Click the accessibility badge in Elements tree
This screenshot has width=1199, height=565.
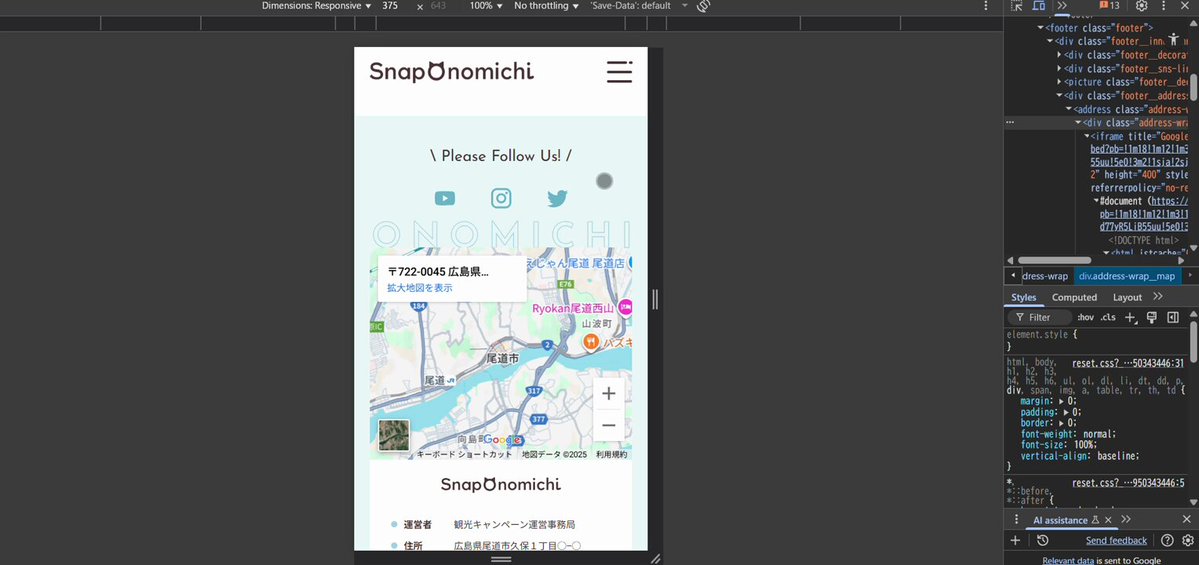pyautogui.click(x=1174, y=39)
